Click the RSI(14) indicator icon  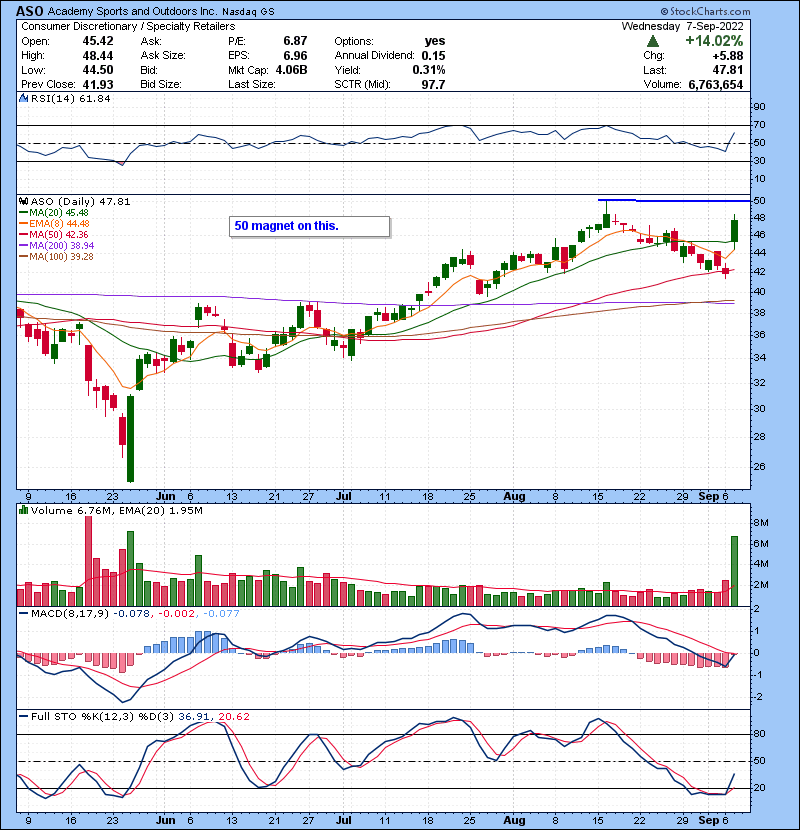[23, 98]
